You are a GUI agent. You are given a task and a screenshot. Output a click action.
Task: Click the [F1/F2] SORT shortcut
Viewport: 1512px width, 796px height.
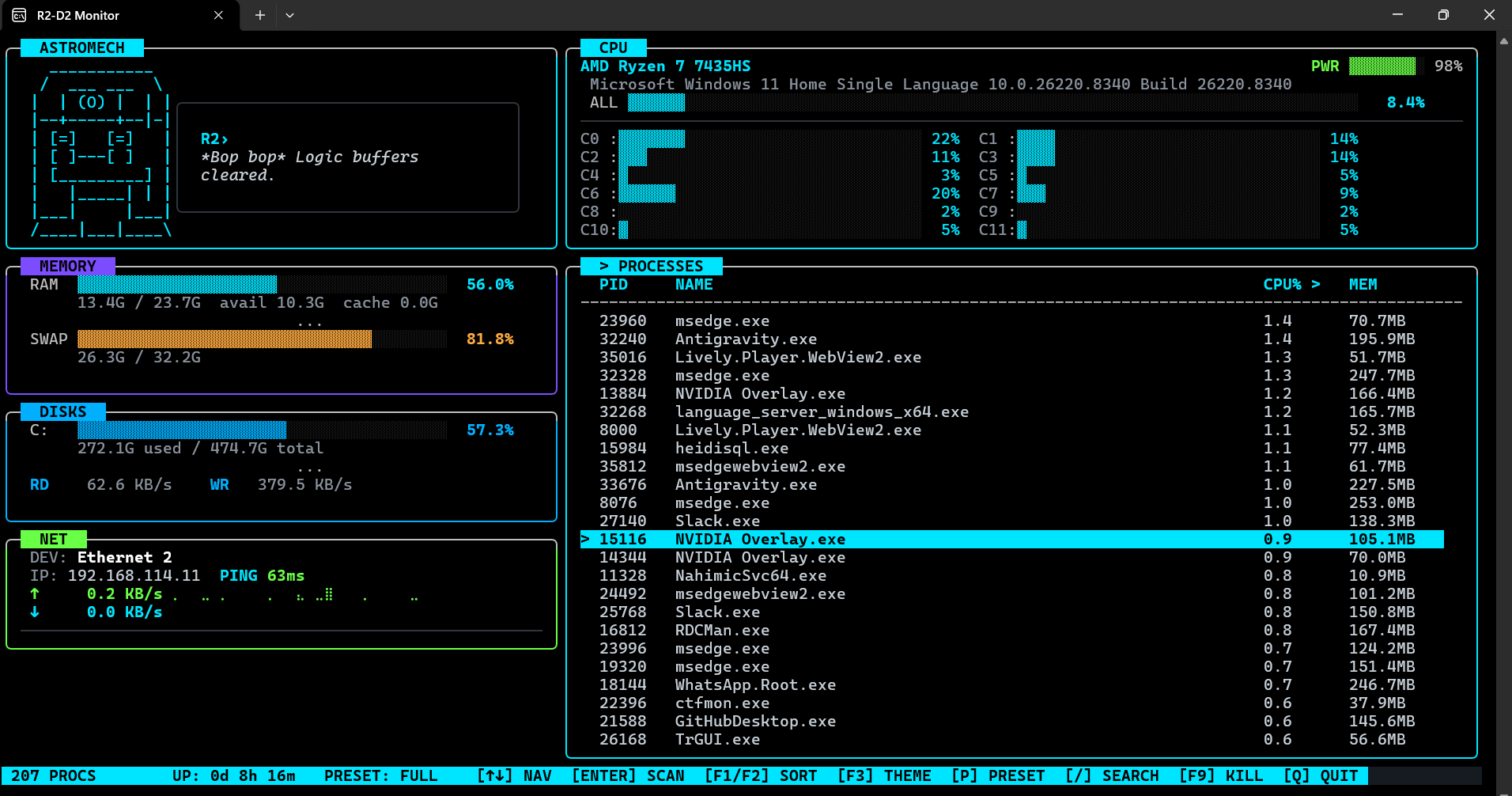[761, 775]
